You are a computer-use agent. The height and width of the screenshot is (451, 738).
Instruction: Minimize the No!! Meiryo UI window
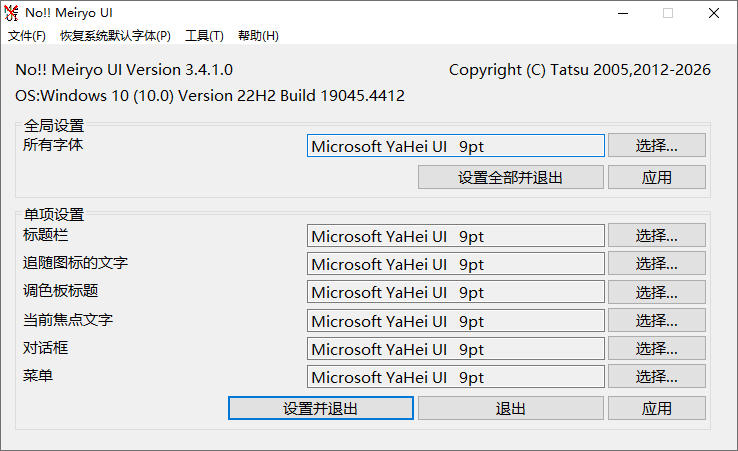[623, 13]
